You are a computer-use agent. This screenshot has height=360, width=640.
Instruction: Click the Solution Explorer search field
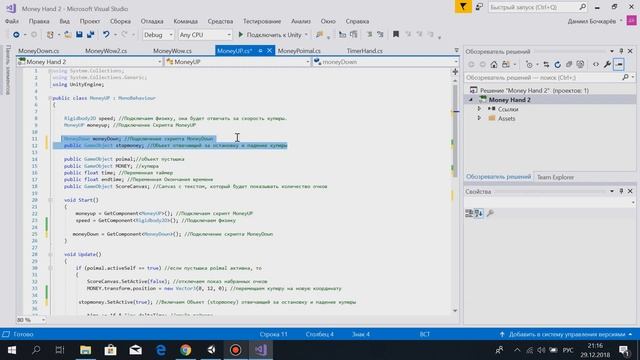pyautogui.click(x=549, y=78)
